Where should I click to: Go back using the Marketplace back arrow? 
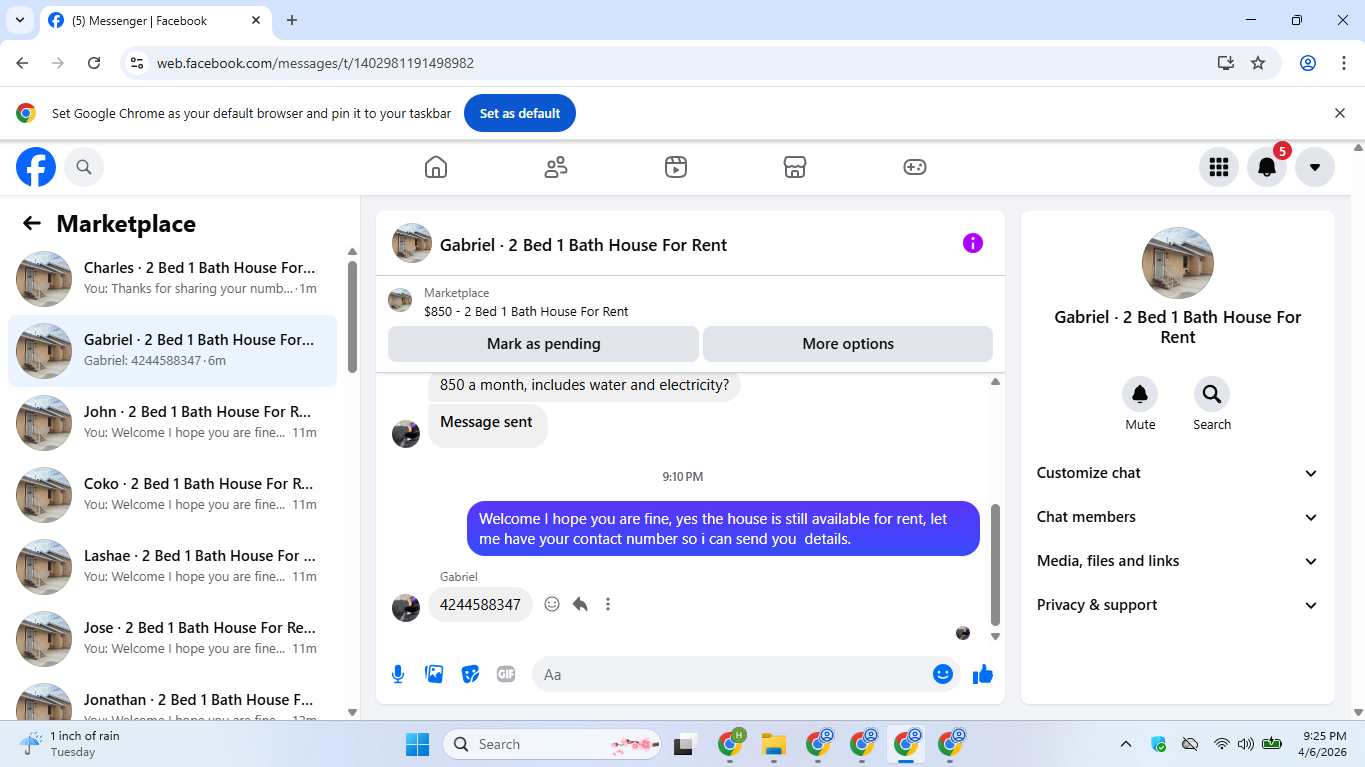(32, 224)
